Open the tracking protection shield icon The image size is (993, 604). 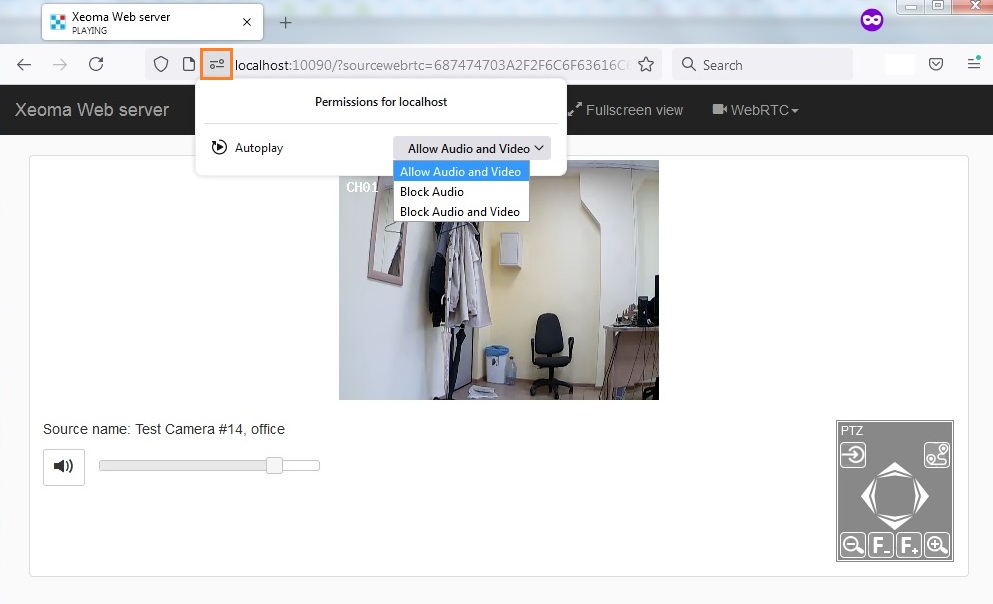[x=161, y=64]
